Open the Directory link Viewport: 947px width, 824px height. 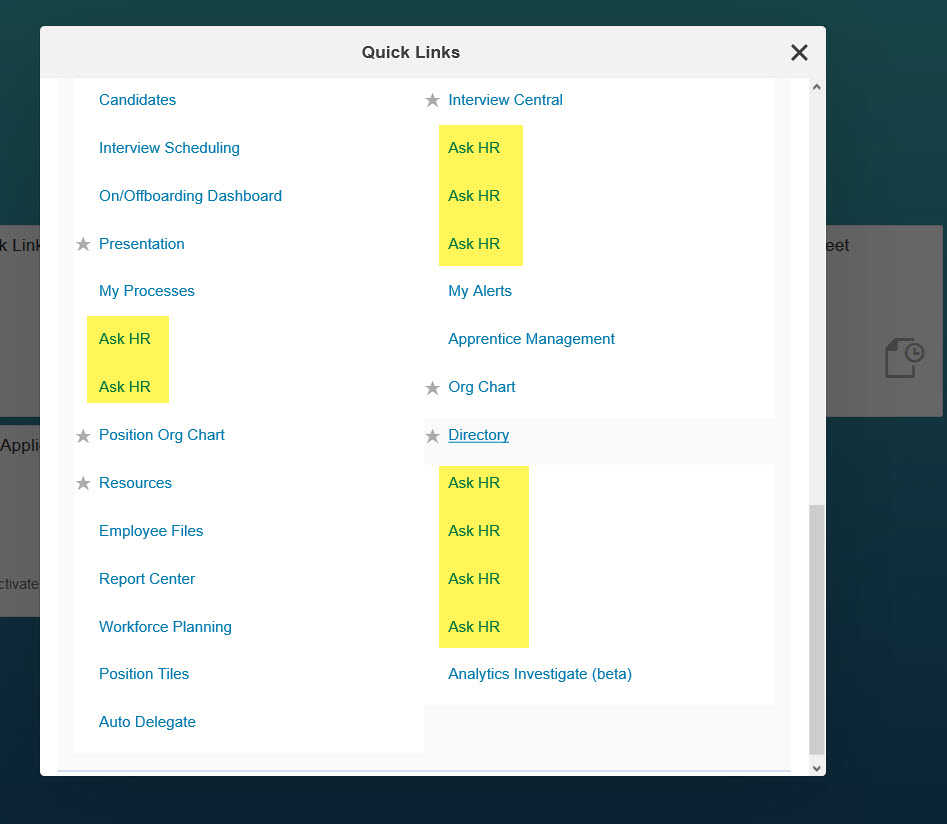tap(478, 435)
